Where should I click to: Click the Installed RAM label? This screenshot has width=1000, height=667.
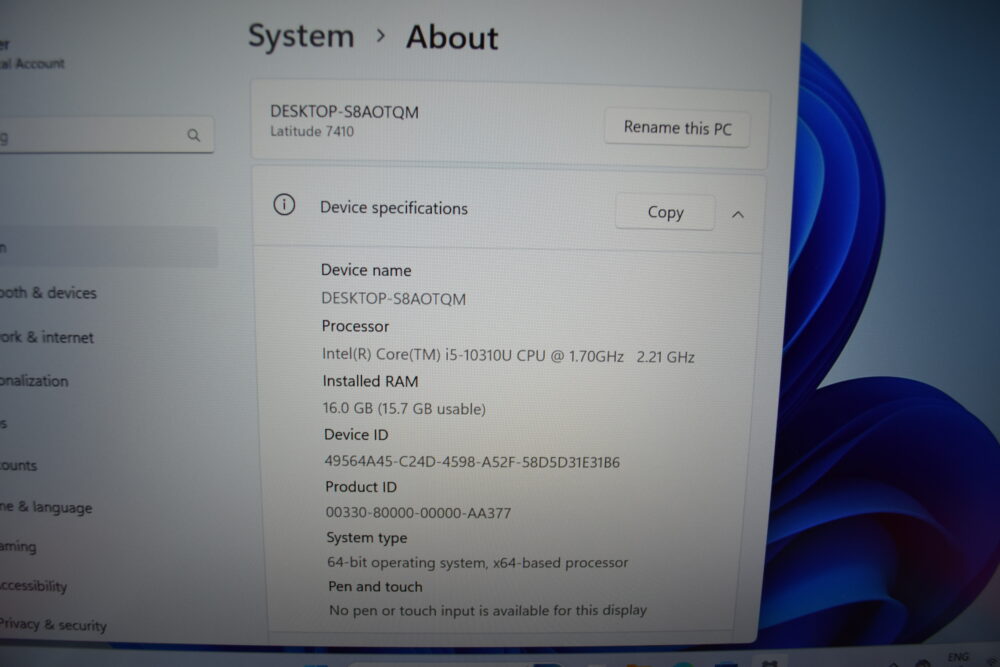pos(370,381)
